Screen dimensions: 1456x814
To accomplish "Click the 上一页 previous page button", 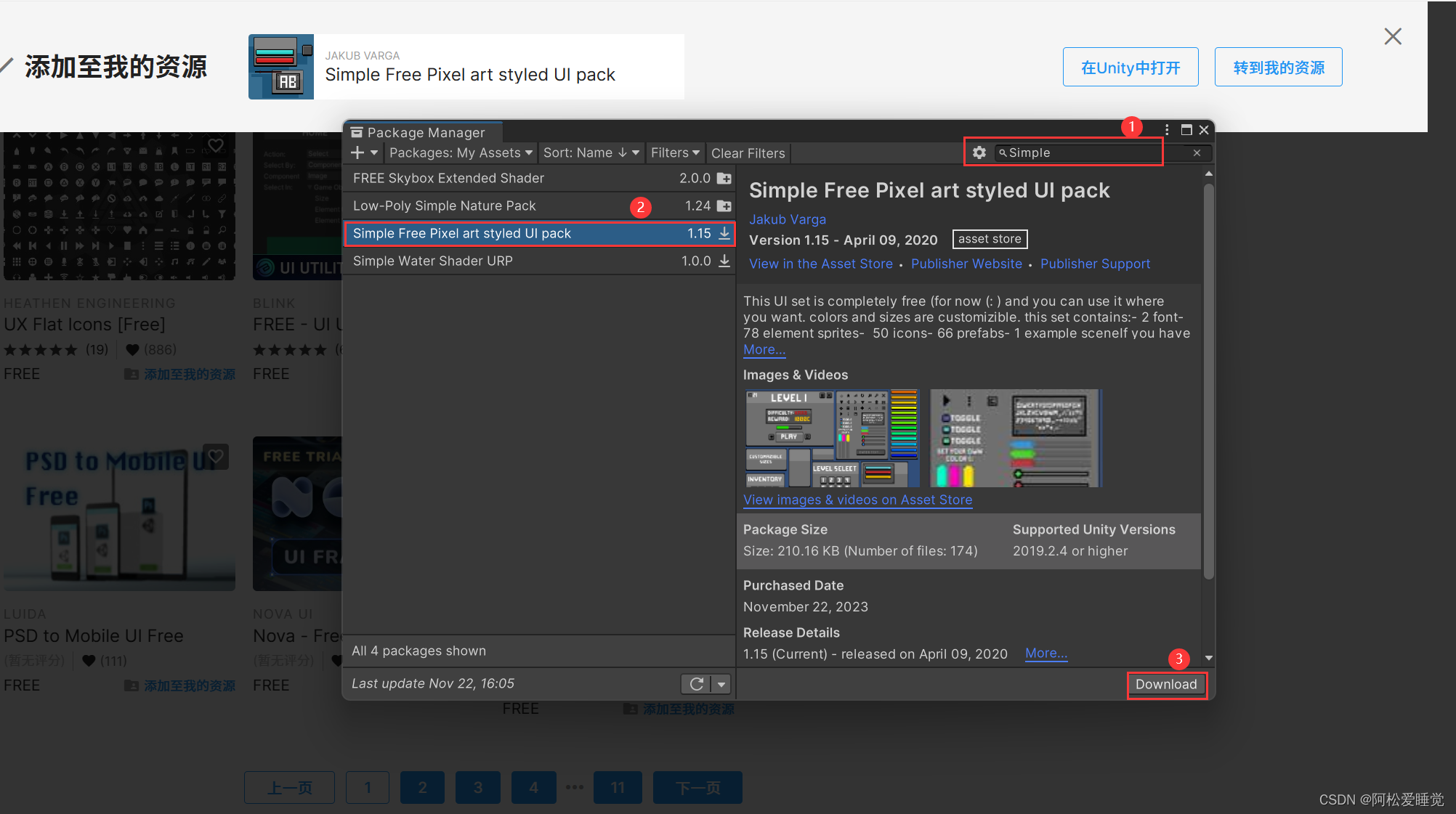I will 290,787.
